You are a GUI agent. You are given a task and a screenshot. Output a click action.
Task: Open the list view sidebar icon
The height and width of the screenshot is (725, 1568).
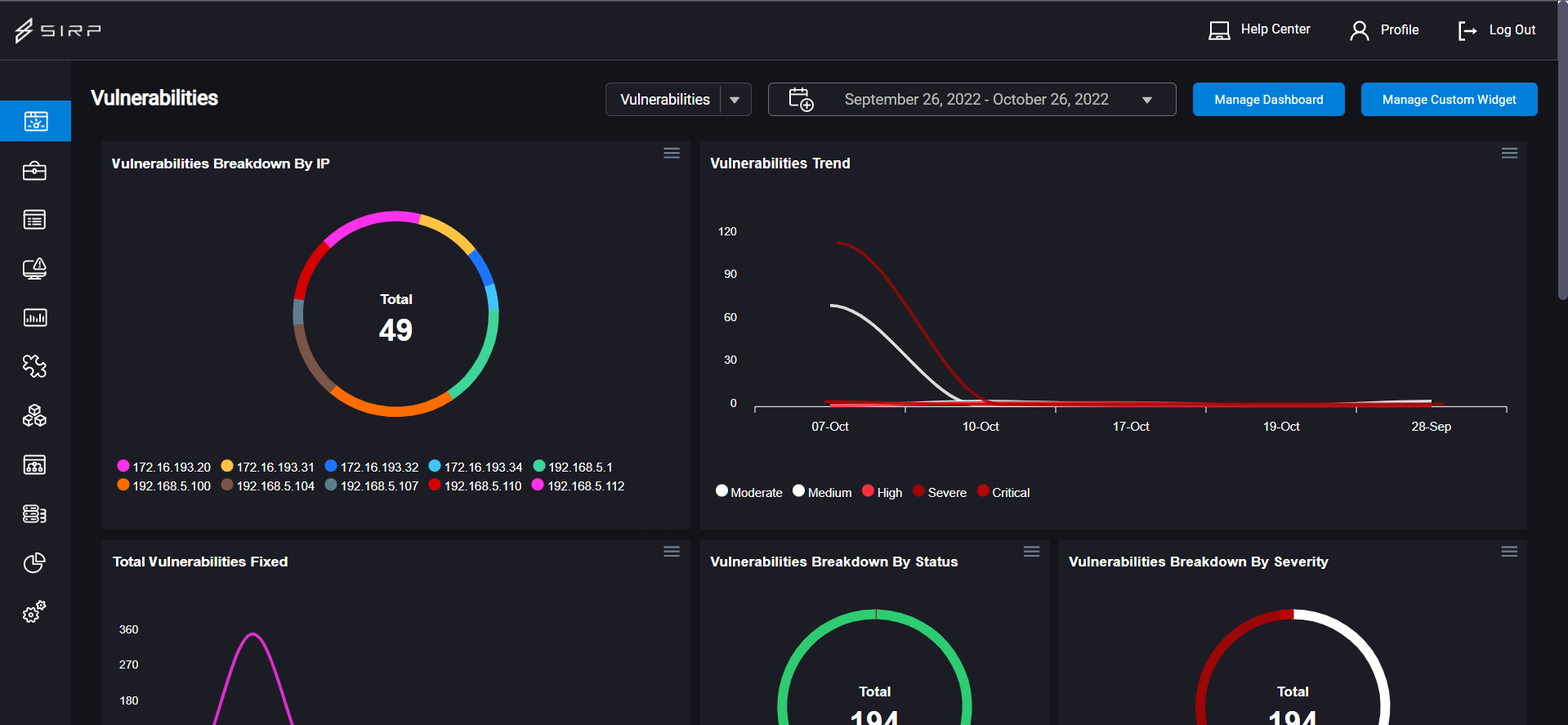click(x=34, y=219)
